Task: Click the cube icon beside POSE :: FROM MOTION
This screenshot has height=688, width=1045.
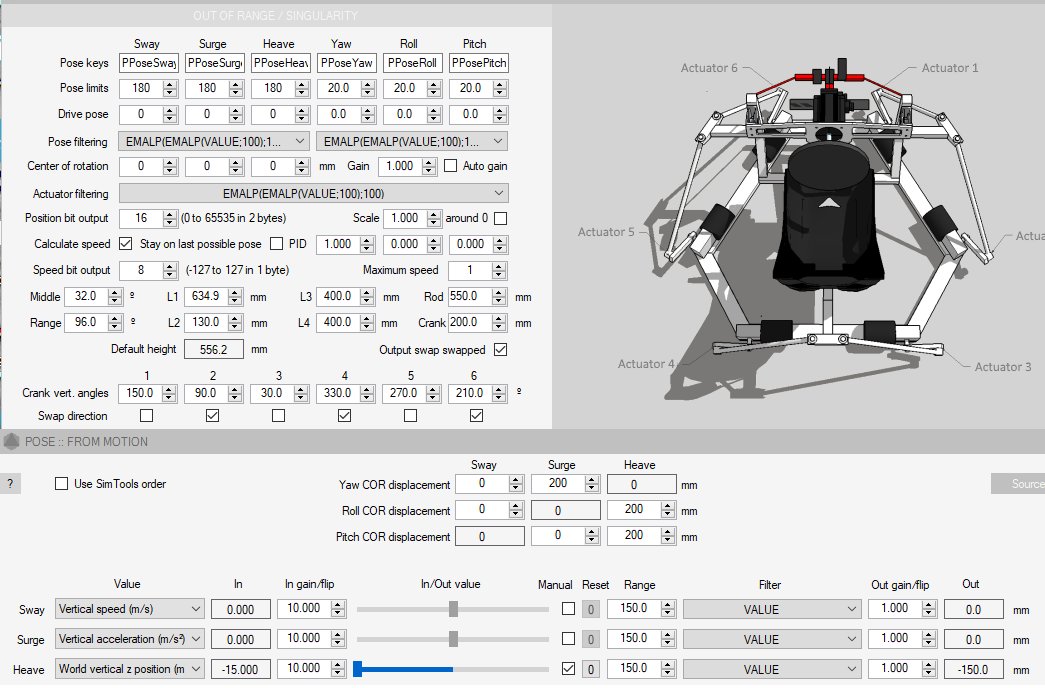Action: [x=10, y=441]
